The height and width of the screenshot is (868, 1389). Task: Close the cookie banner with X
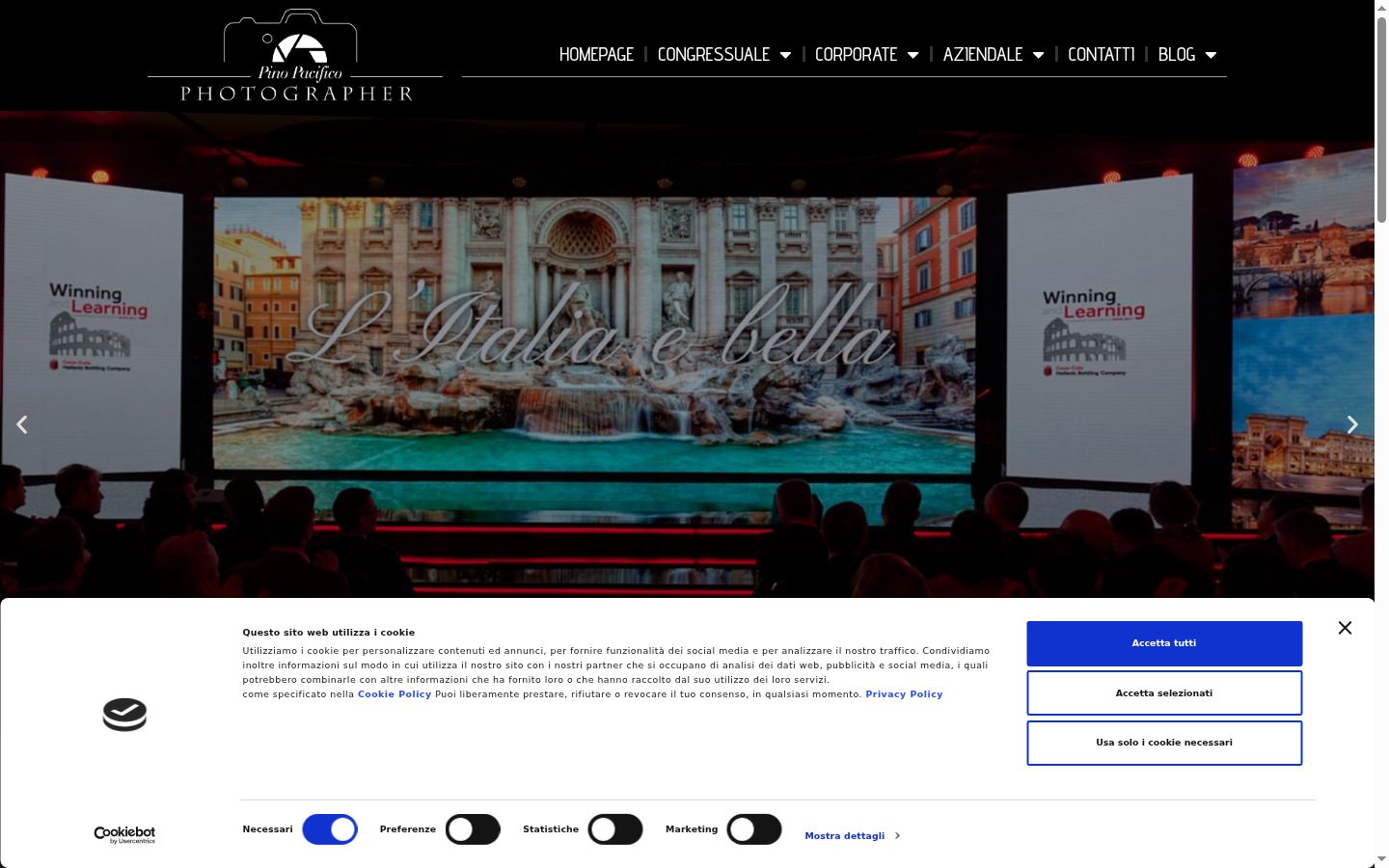click(x=1345, y=628)
